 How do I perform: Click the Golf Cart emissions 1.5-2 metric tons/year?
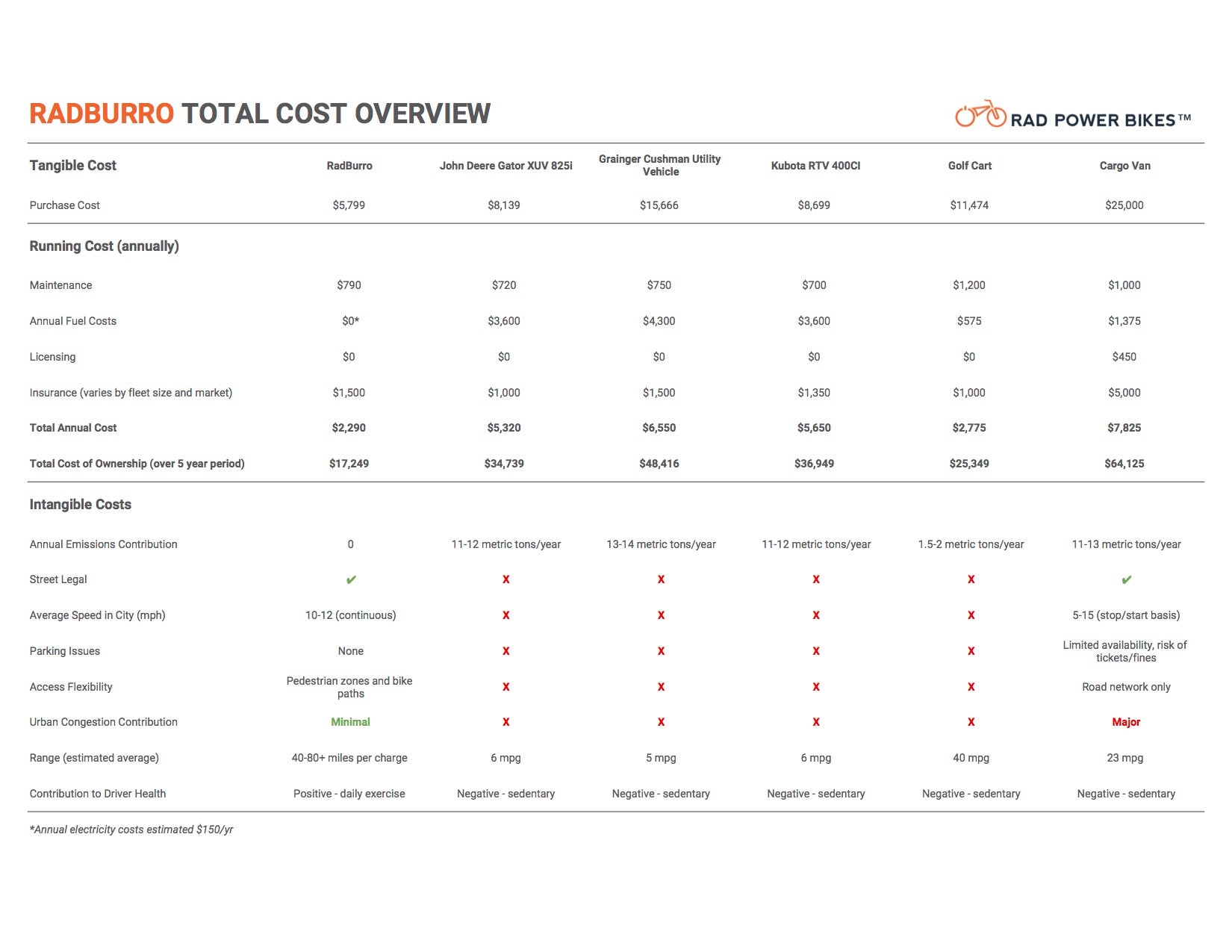(971, 544)
